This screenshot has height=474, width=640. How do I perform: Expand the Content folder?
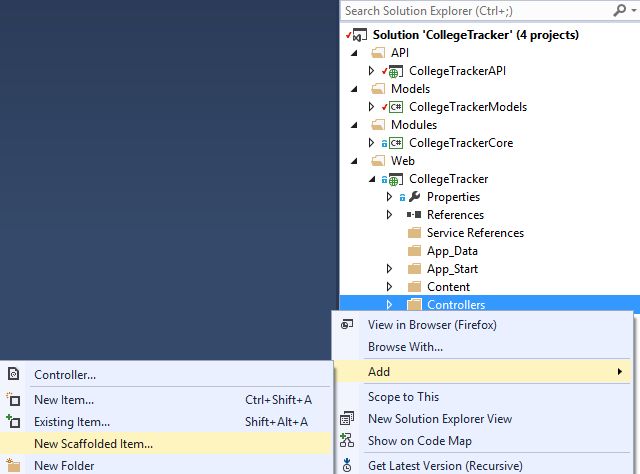coord(389,287)
